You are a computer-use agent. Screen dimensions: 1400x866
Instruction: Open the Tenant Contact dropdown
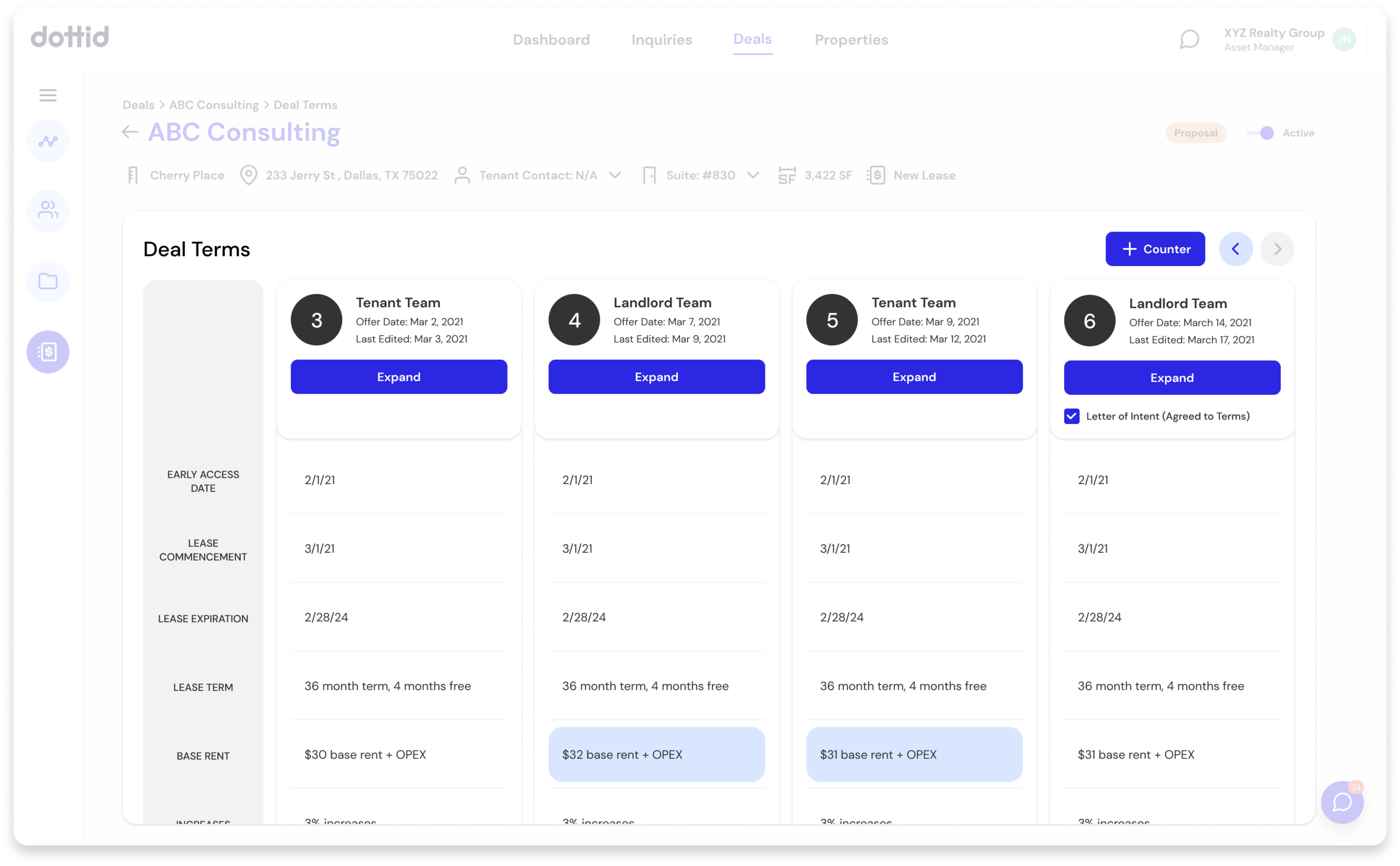pos(614,175)
